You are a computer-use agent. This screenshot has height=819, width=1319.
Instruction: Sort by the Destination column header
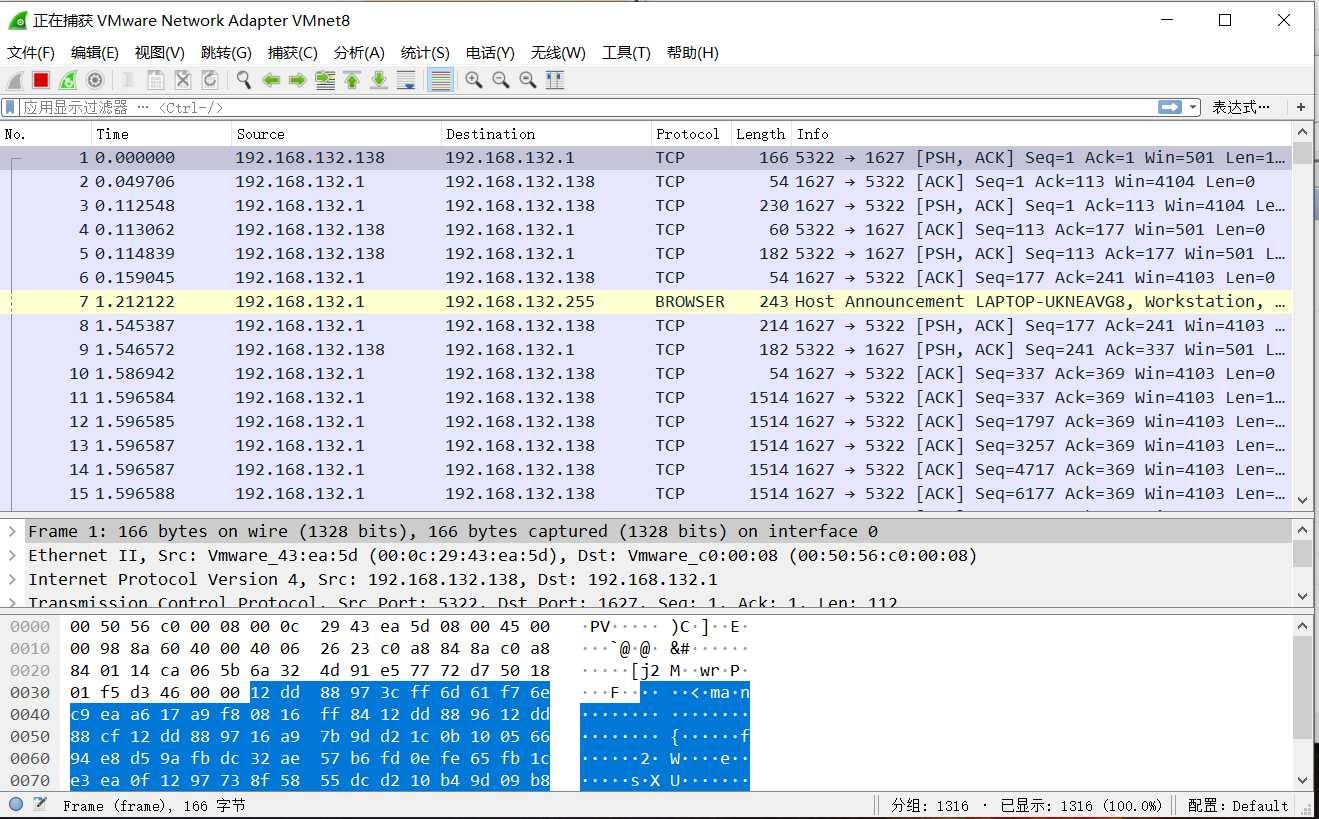[546, 133]
